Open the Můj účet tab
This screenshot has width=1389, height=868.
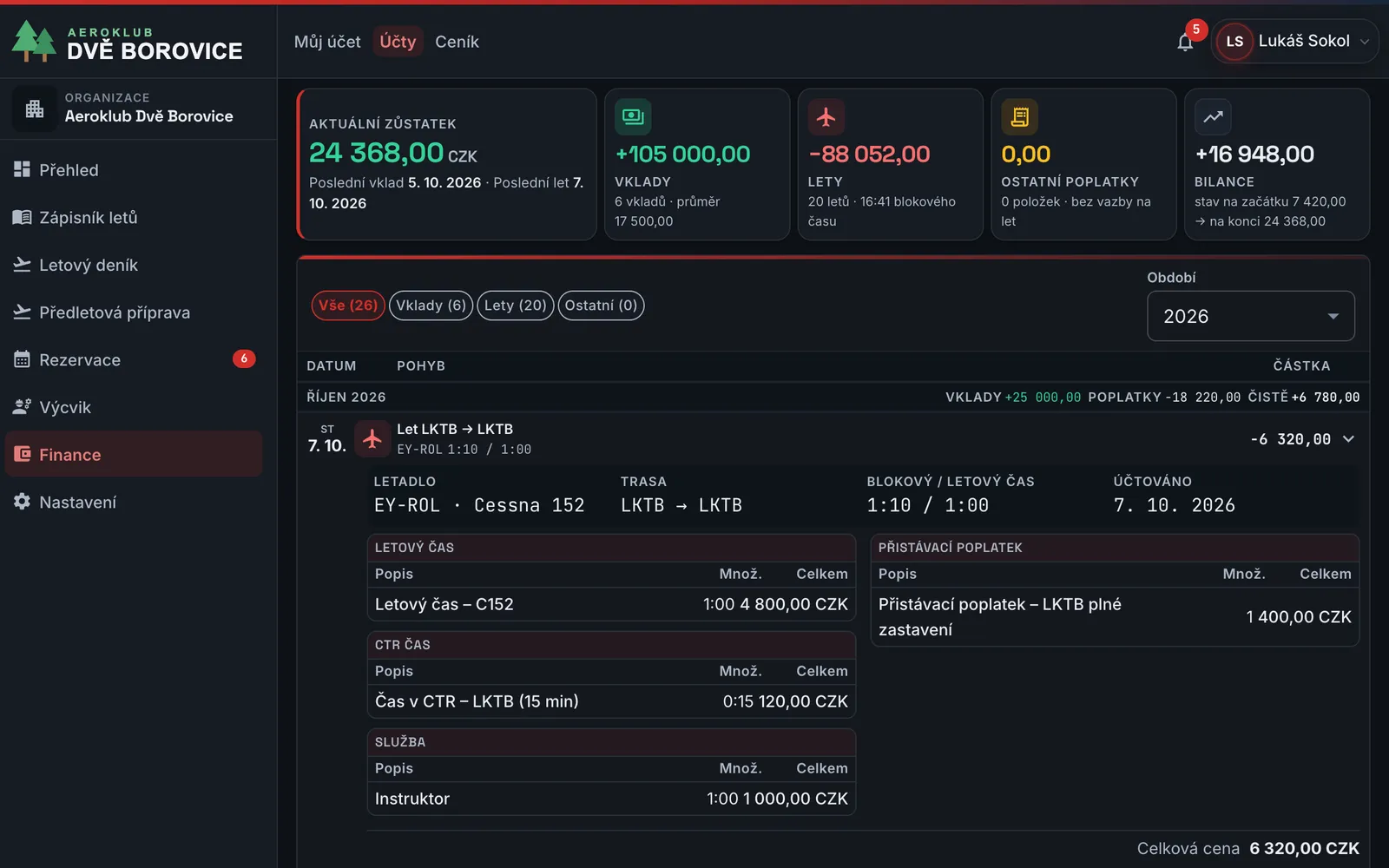[327, 42]
